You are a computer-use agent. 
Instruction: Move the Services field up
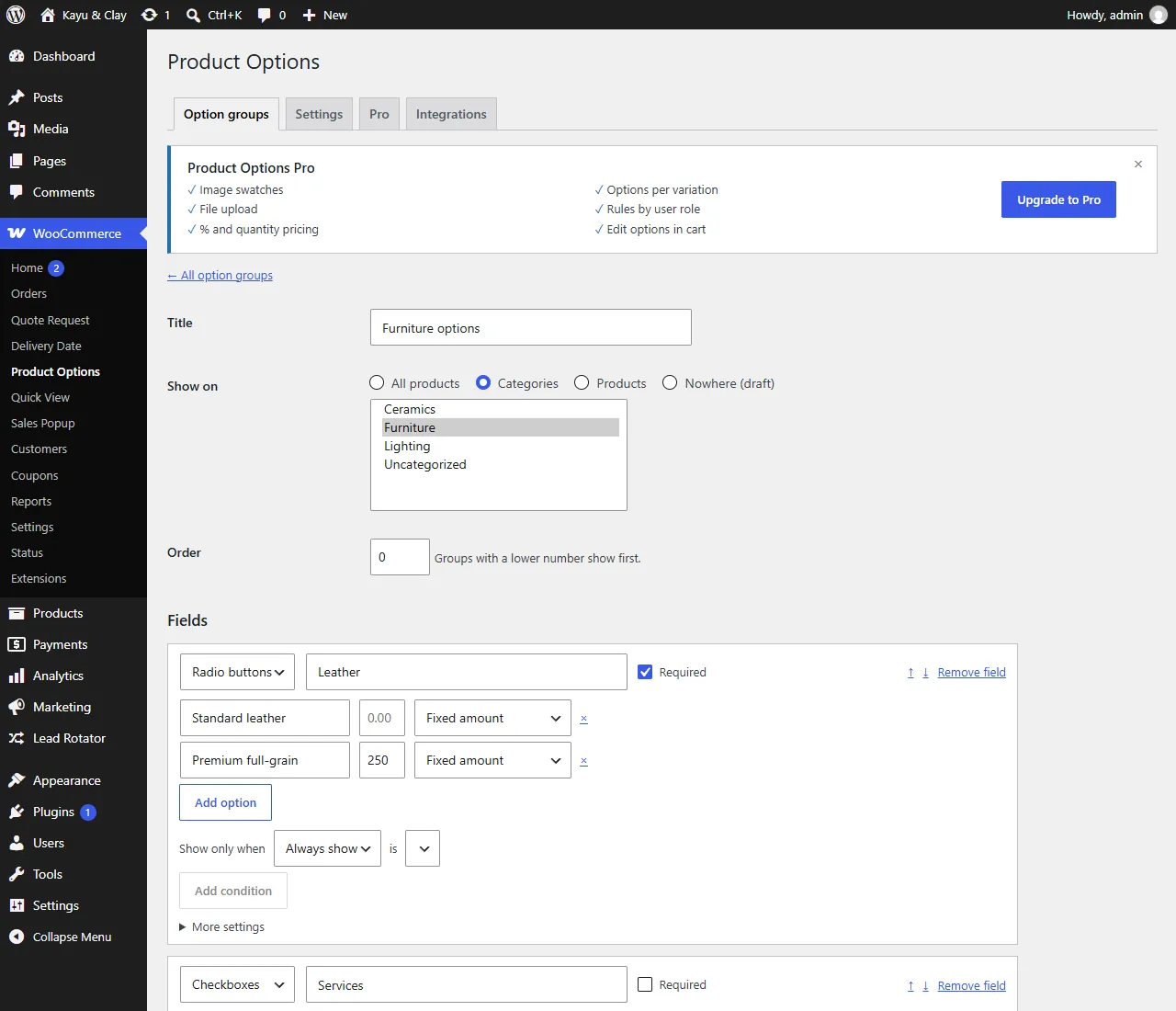click(910, 986)
